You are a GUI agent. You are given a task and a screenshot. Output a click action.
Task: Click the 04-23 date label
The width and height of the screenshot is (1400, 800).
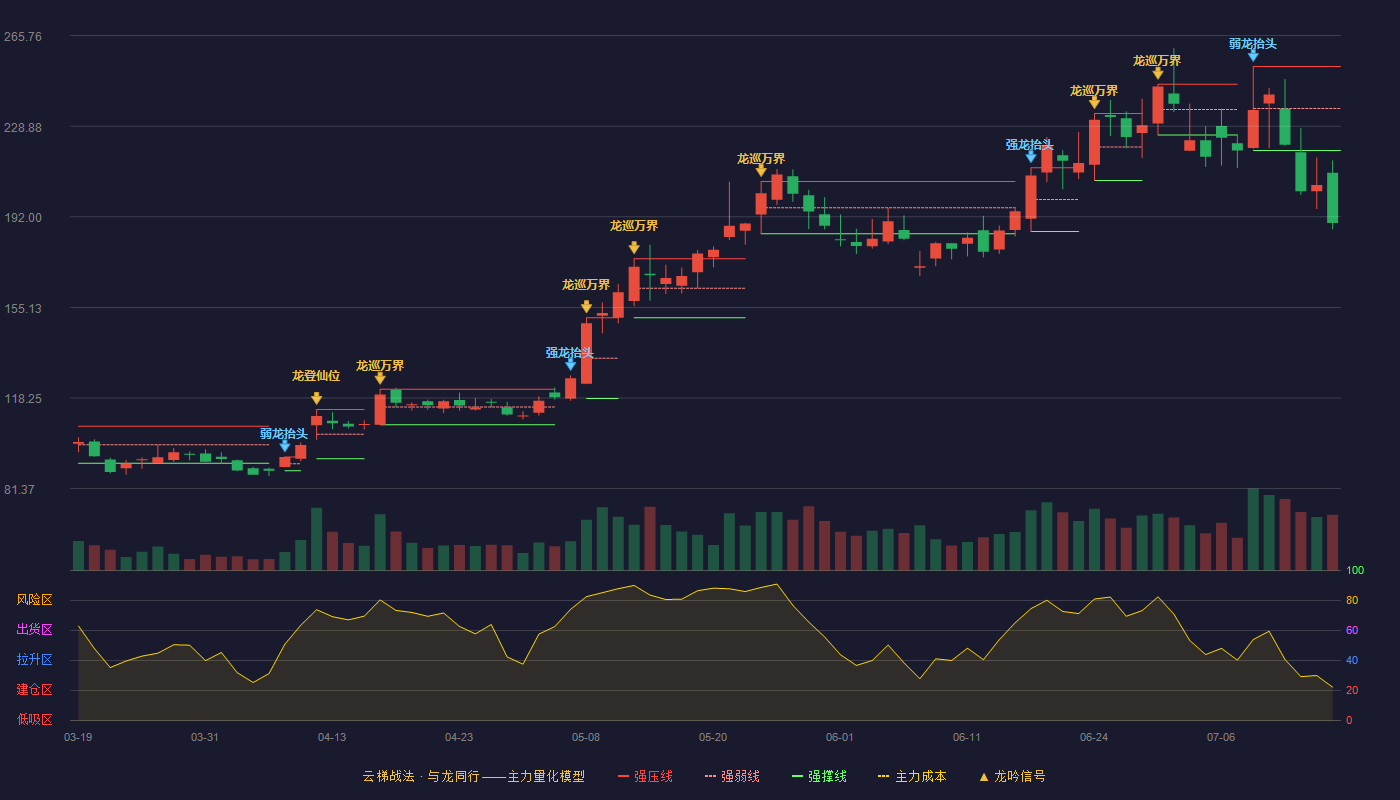459,737
